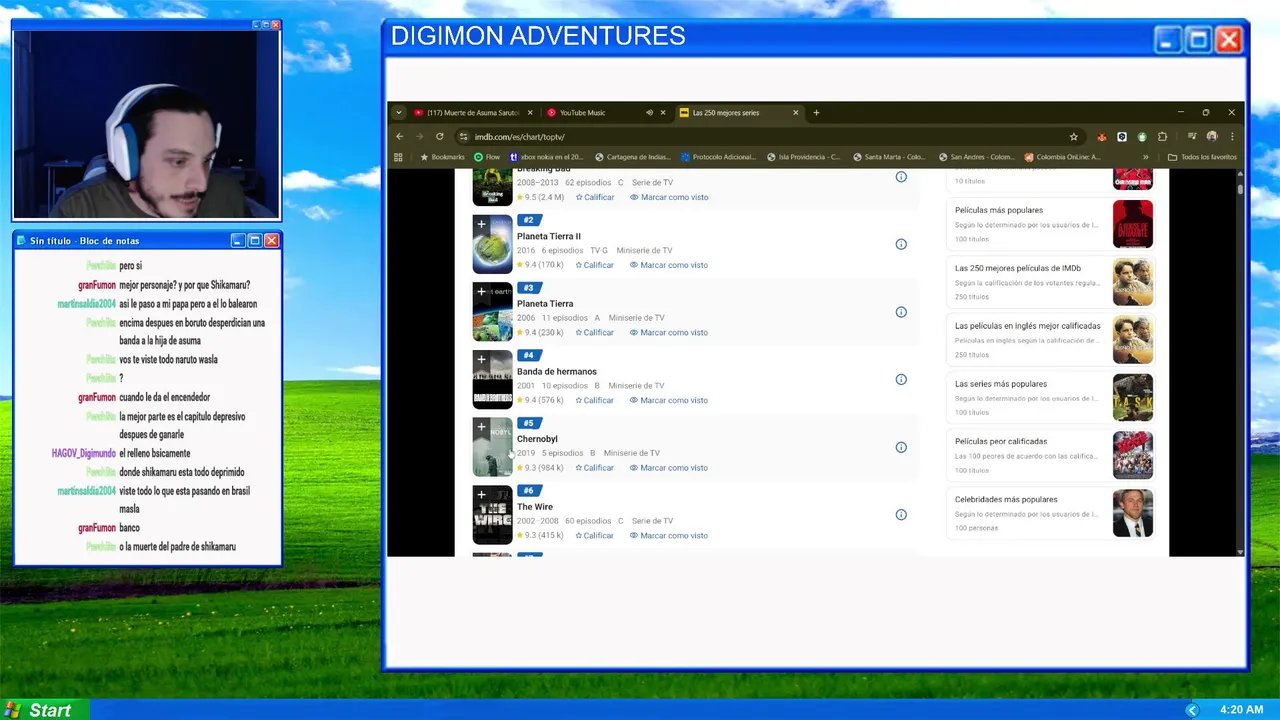
Task: Open info for Planeta Tierra
Action: click(901, 312)
